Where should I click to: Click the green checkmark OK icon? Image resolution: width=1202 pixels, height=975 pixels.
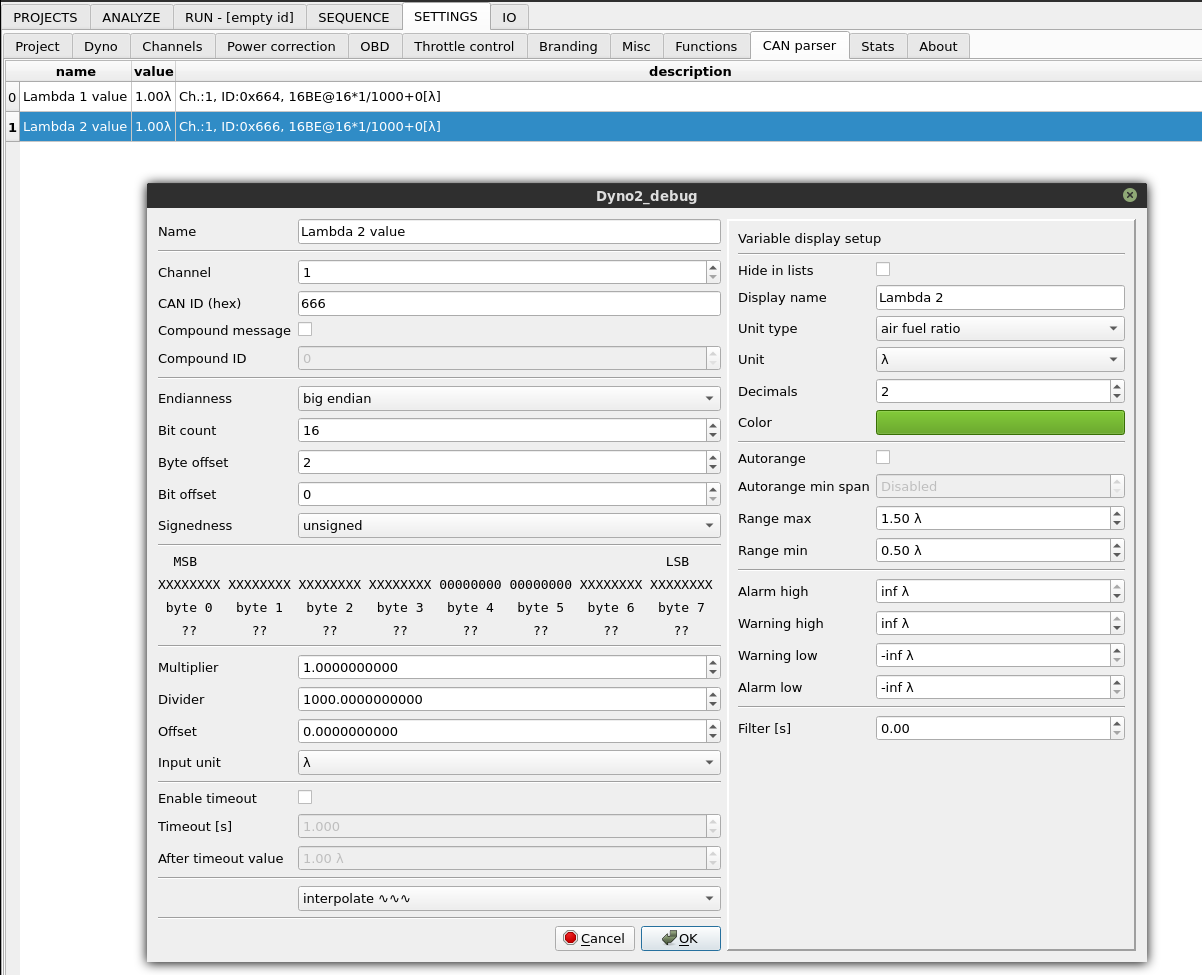(x=669, y=938)
